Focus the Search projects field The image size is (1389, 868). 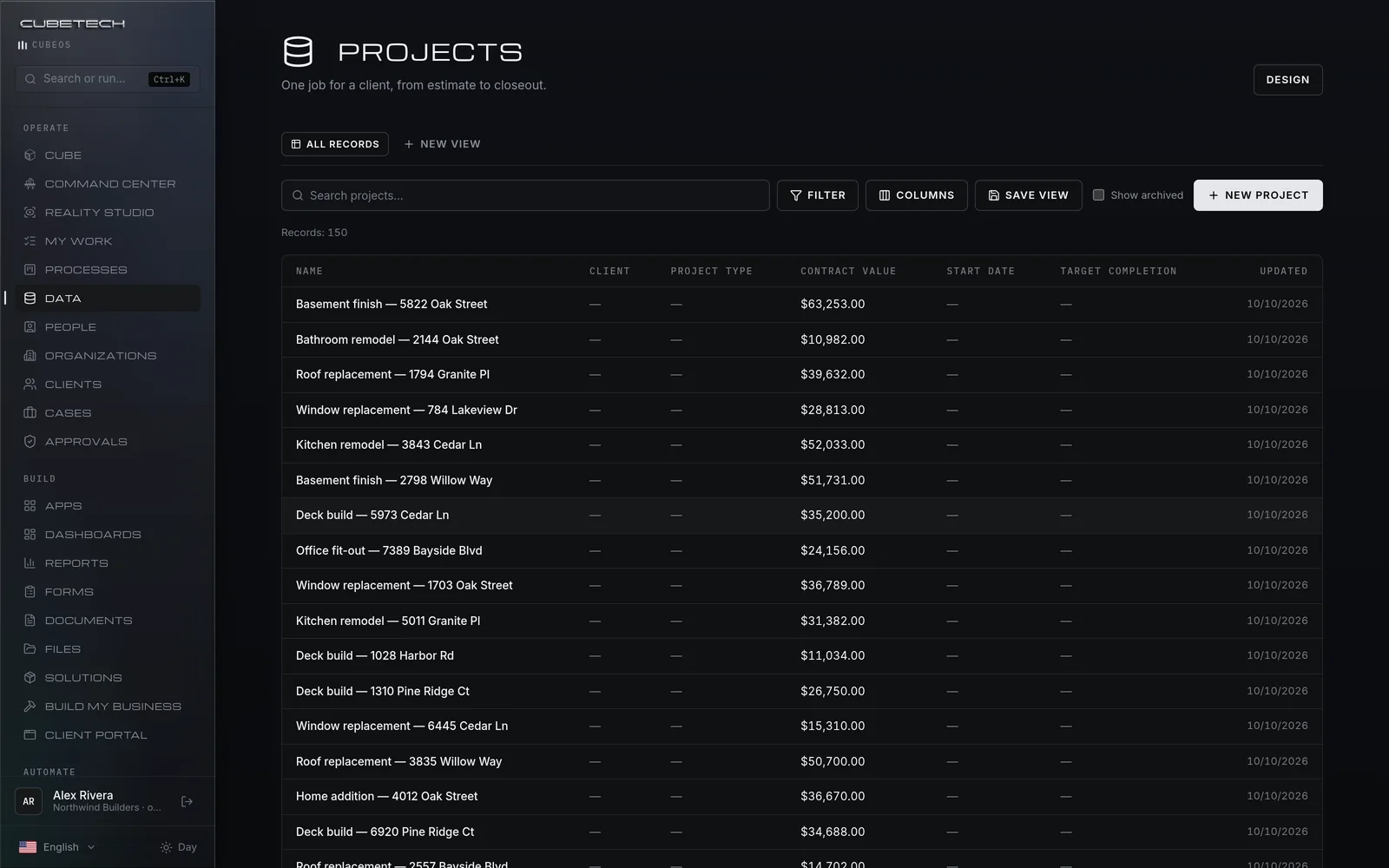pyautogui.click(x=525, y=195)
